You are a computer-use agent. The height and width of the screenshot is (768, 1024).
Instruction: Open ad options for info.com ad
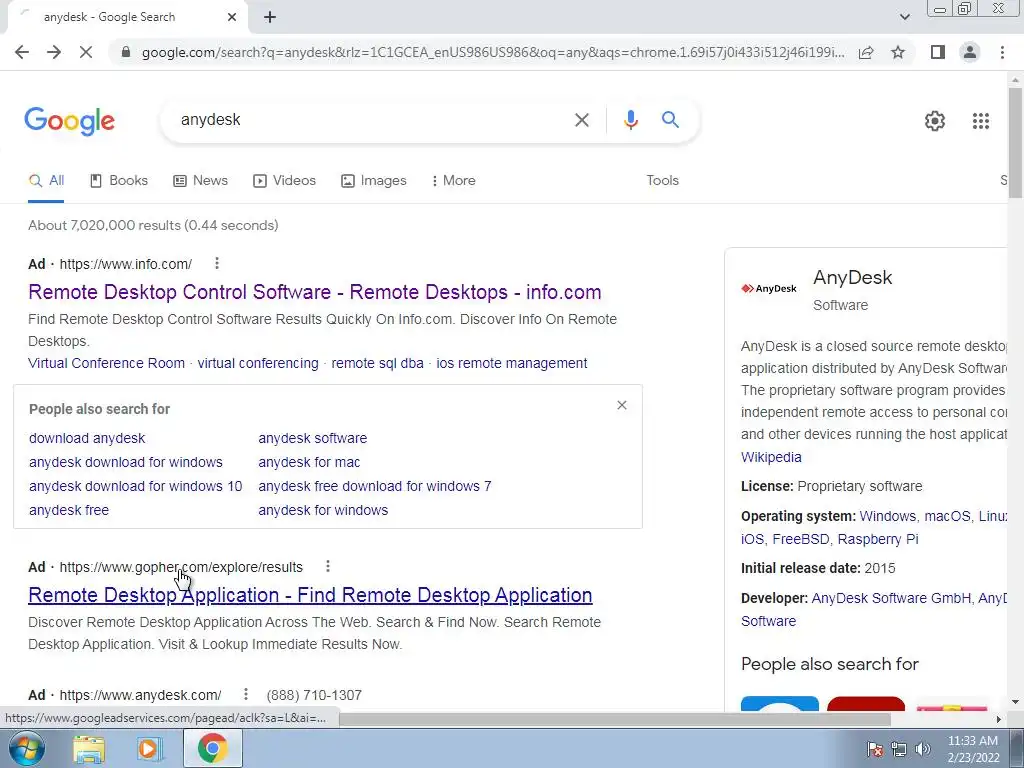click(217, 263)
